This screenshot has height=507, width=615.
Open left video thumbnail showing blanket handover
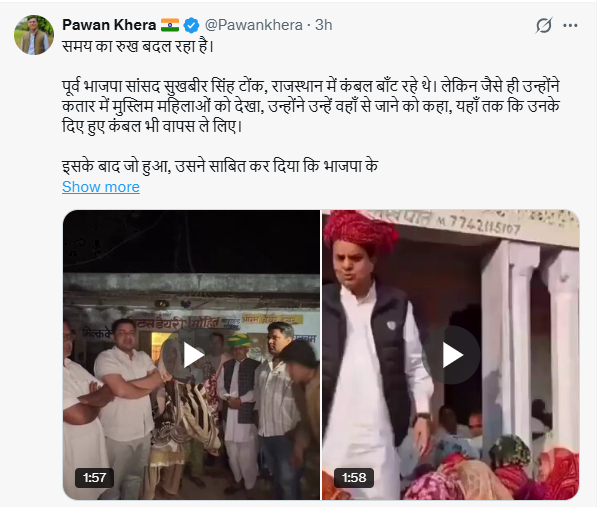[191, 355]
